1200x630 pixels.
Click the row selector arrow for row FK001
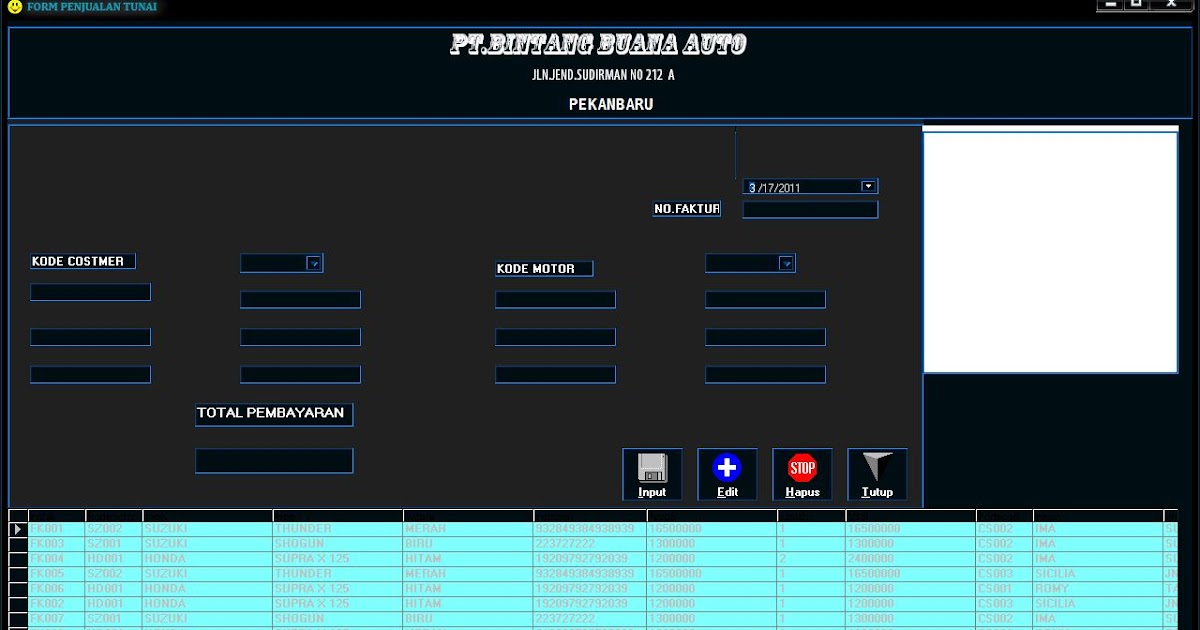tap(18, 528)
